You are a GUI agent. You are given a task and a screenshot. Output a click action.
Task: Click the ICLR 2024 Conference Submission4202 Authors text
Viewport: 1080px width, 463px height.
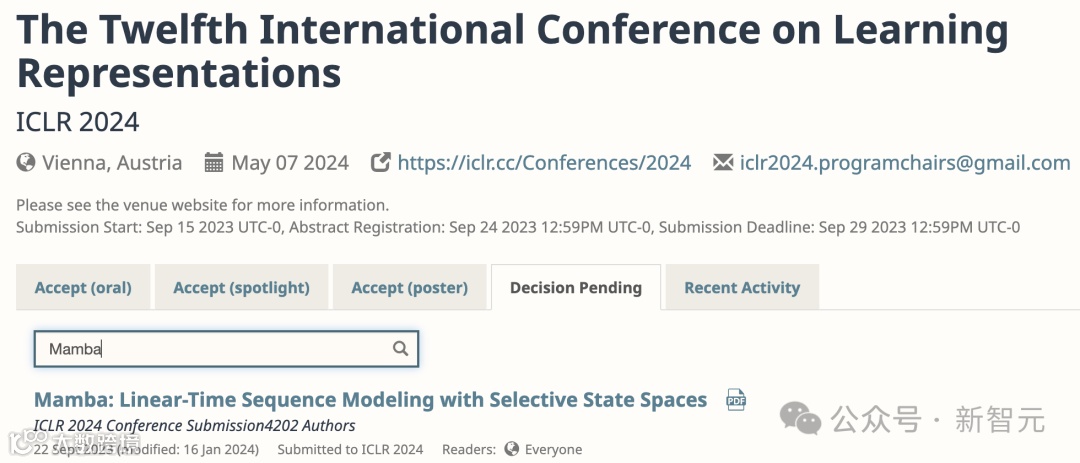[194, 426]
